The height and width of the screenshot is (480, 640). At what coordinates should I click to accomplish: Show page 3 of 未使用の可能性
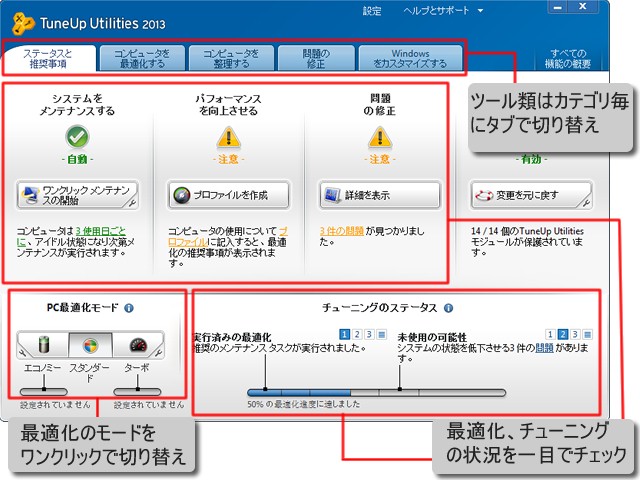tap(575, 335)
